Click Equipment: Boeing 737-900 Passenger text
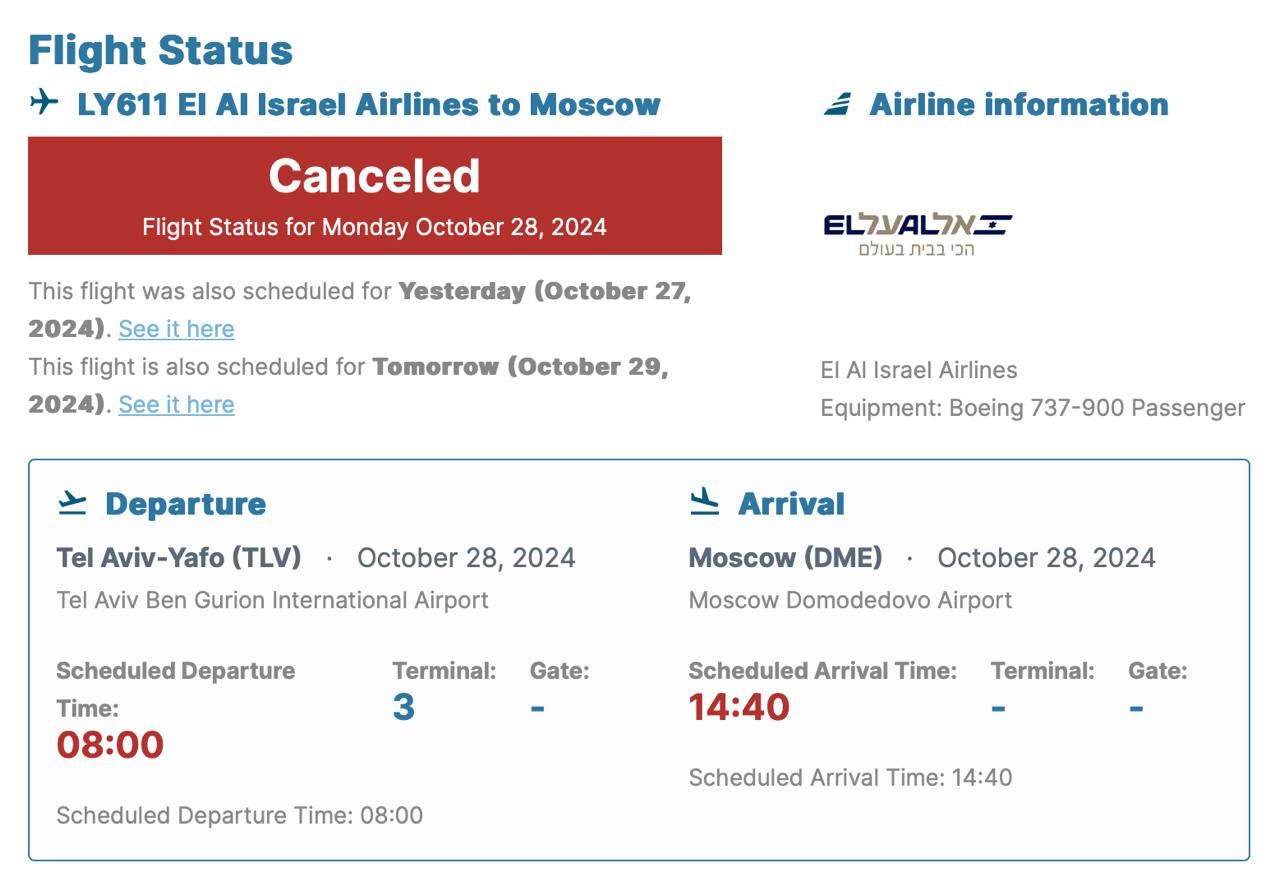 1032,408
